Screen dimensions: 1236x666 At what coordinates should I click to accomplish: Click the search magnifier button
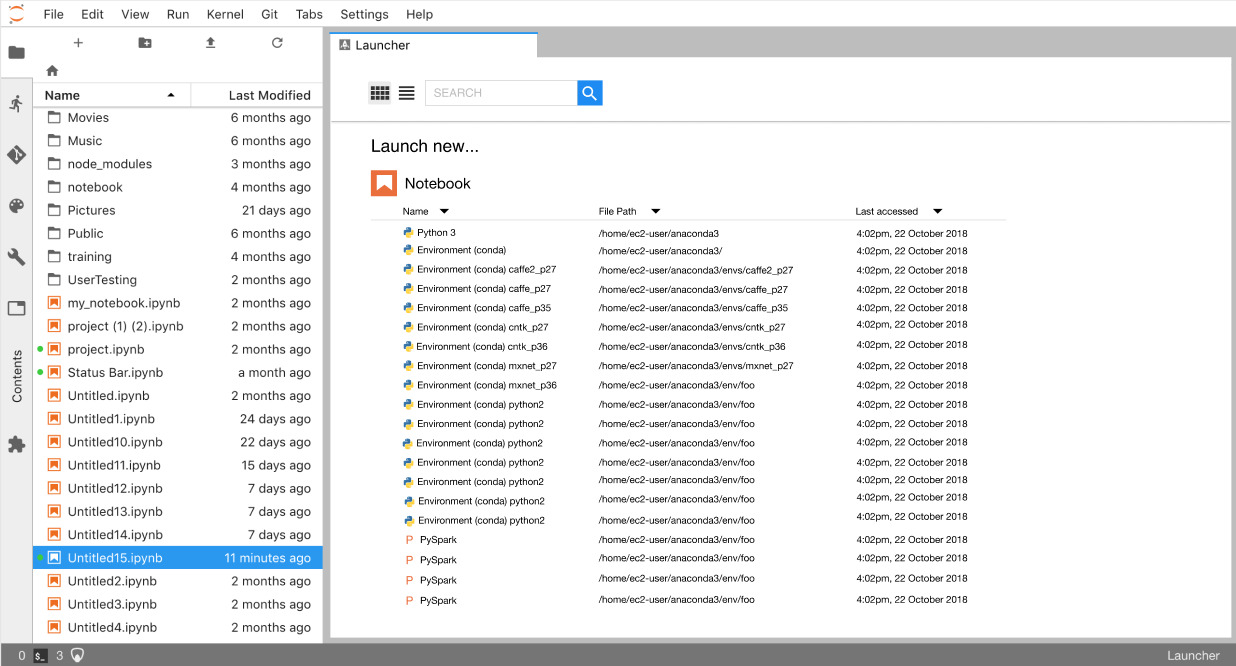(x=590, y=93)
